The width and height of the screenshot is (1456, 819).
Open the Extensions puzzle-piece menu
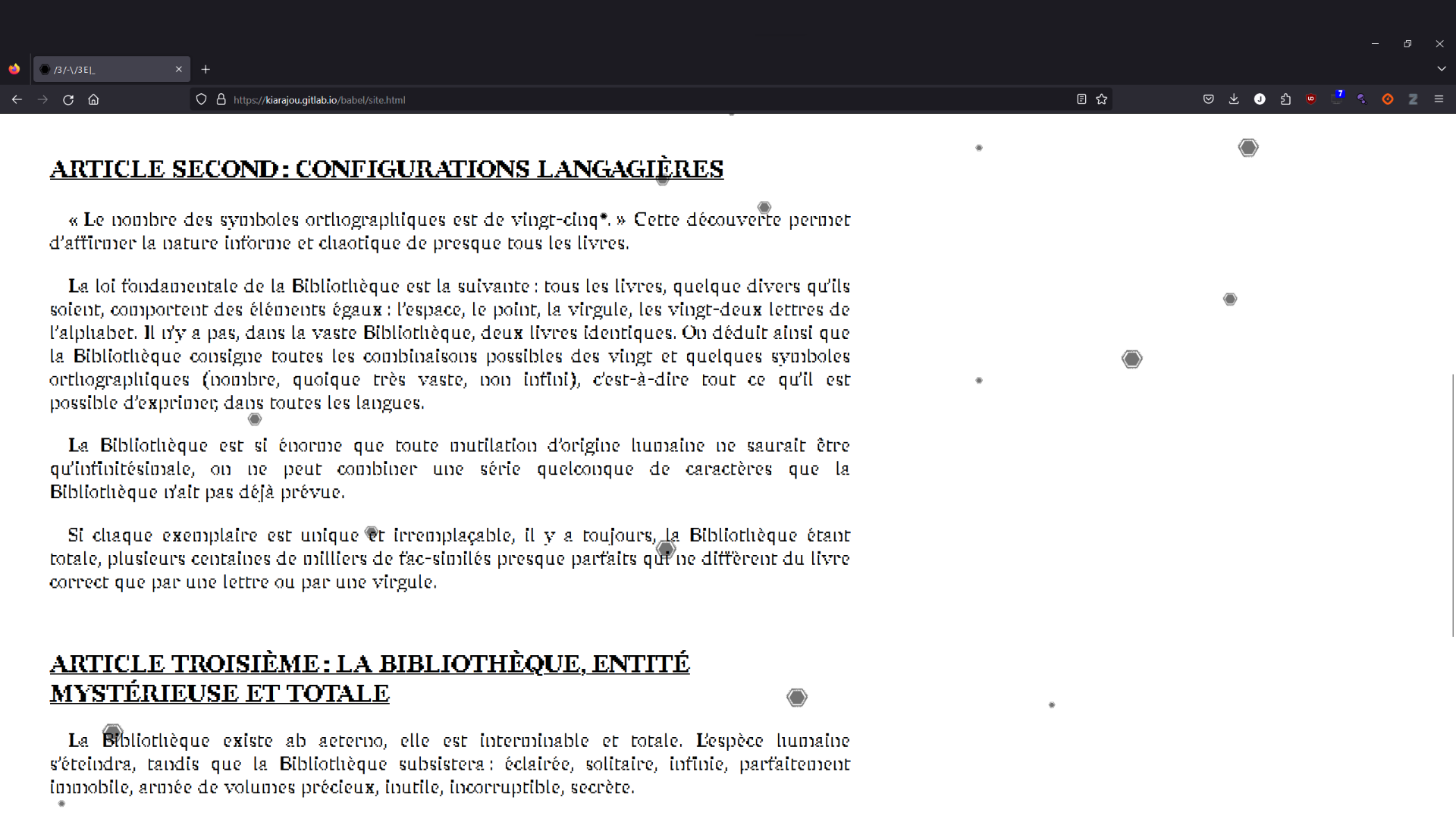click(x=1285, y=99)
